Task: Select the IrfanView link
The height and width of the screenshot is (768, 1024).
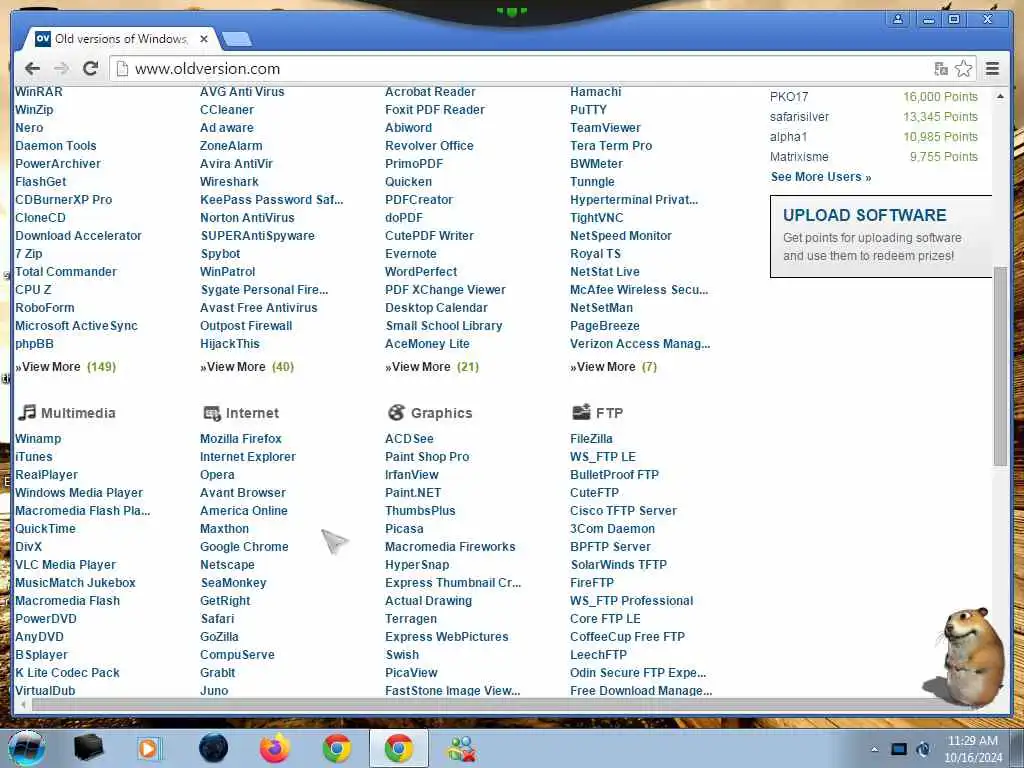Action: tap(412, 475)
